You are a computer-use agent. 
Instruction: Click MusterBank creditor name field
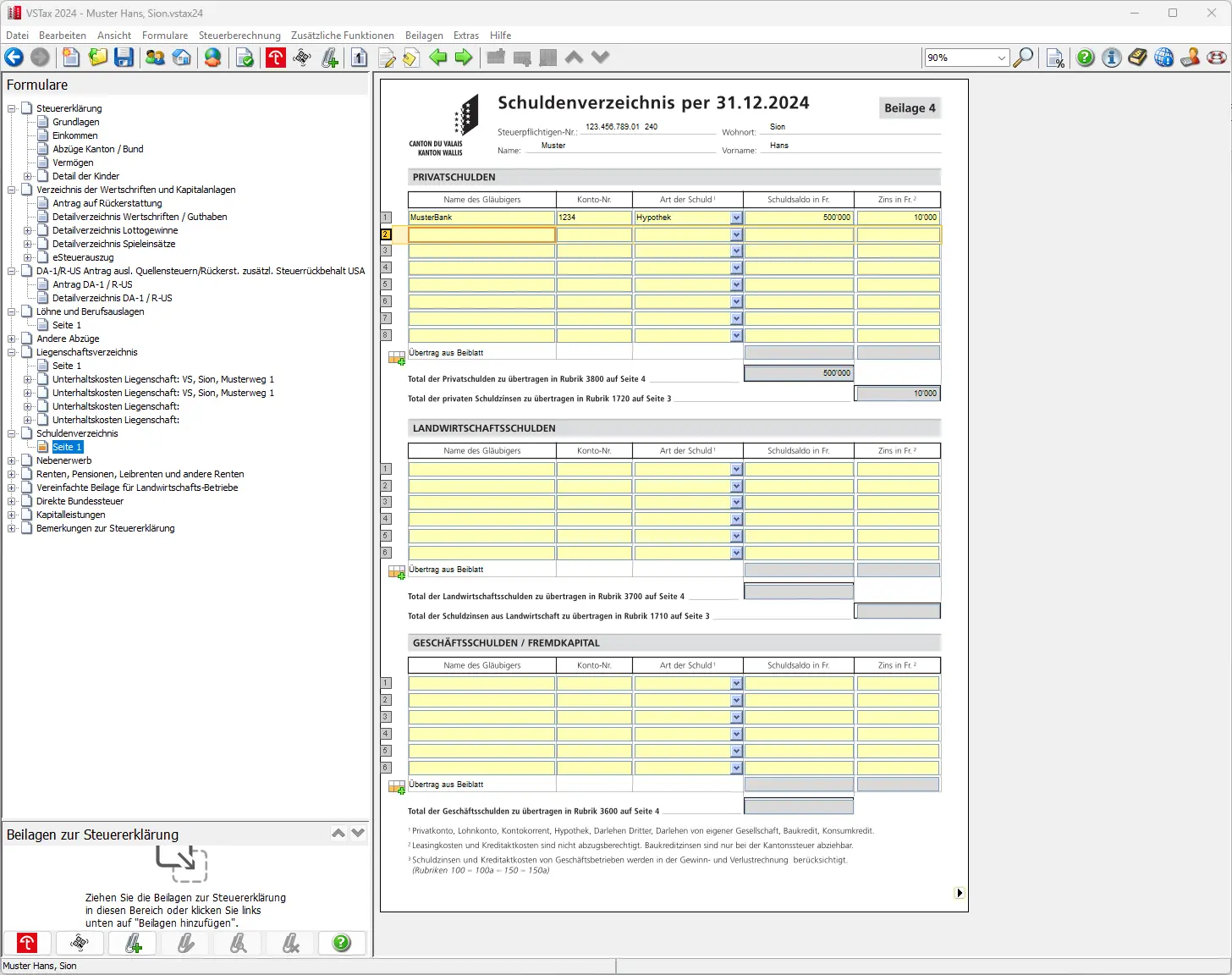481,218
